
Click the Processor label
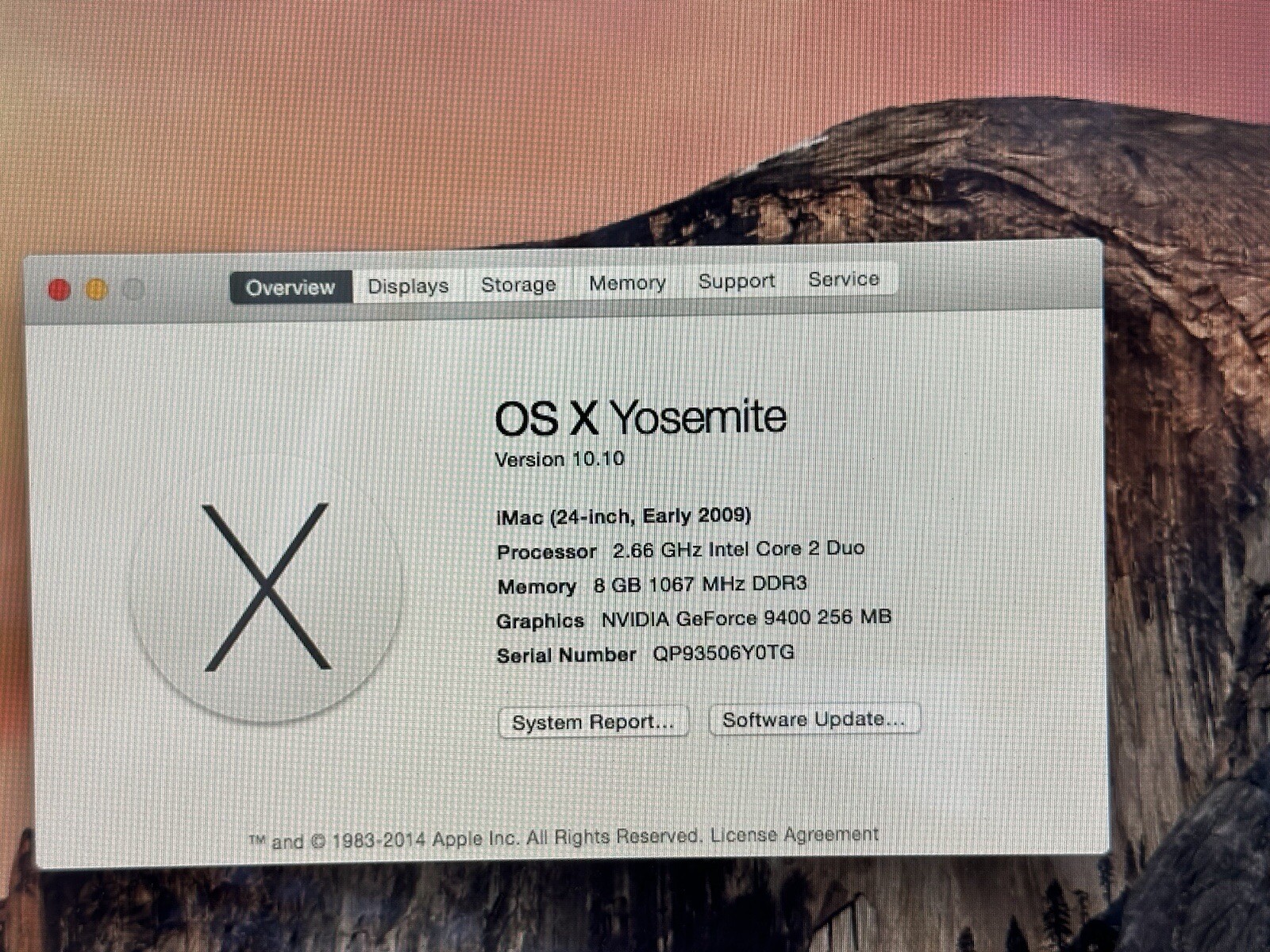(547, 552)
